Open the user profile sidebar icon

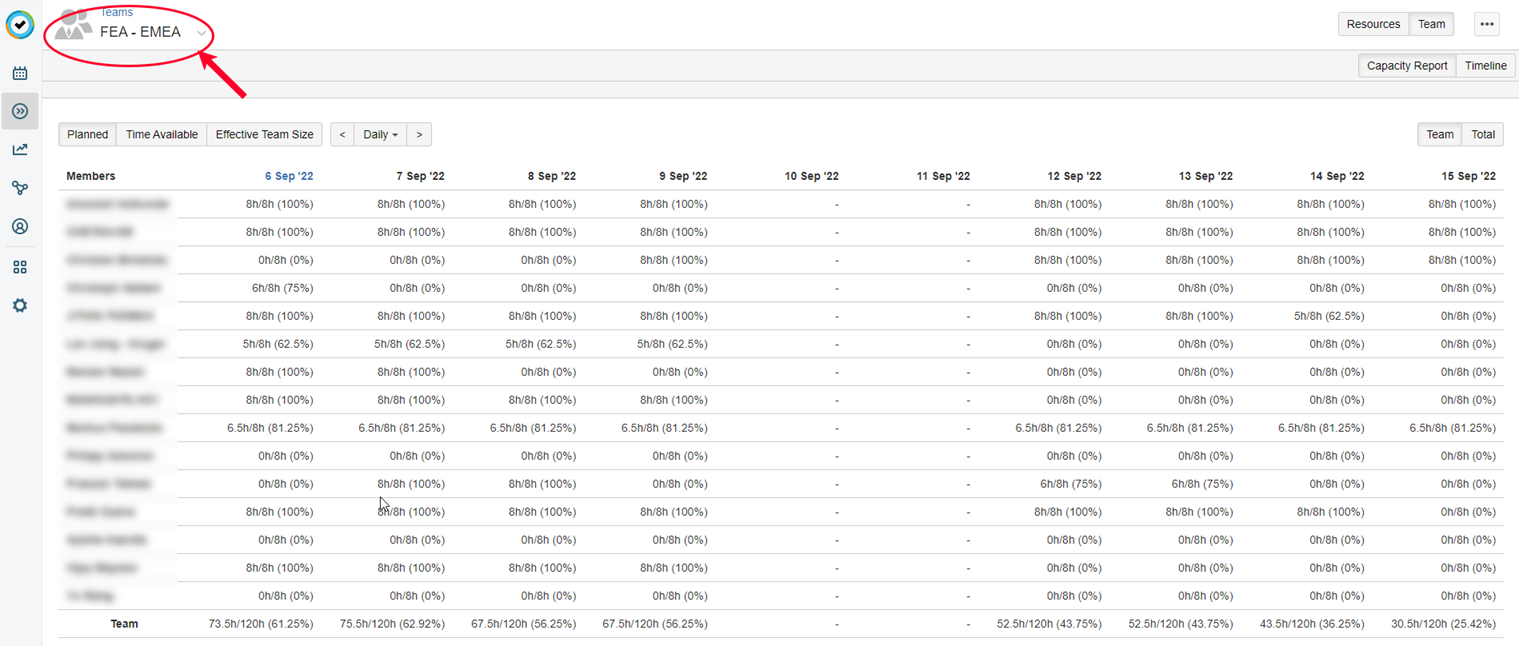[20, 227]
